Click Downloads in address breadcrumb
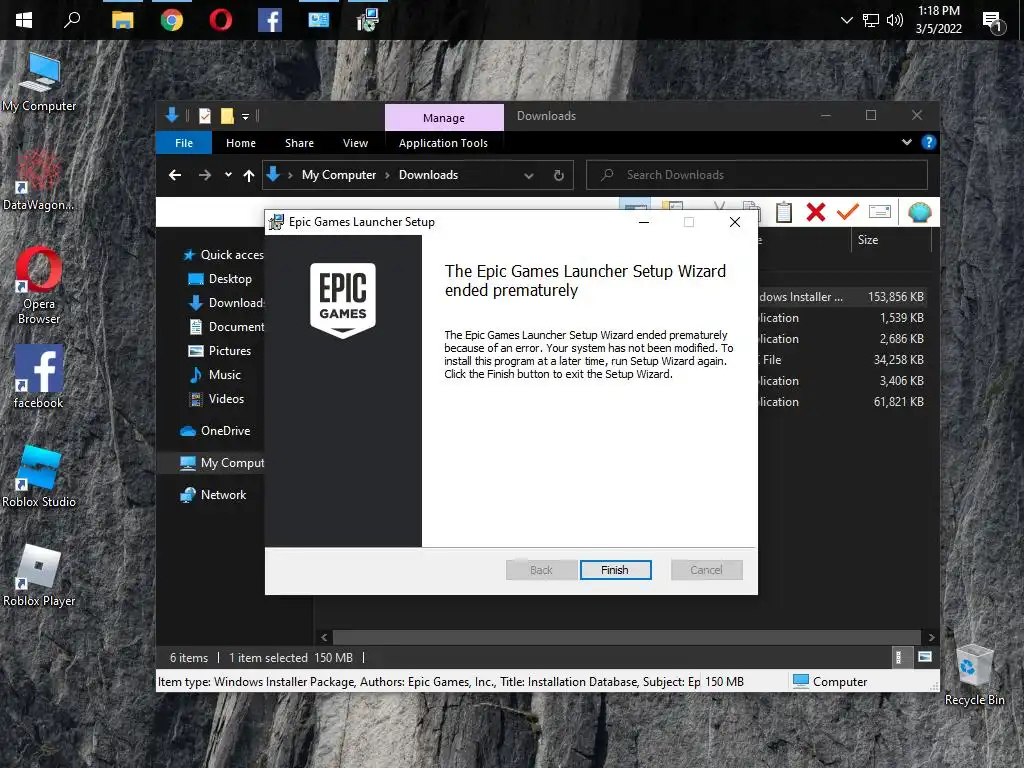 (428, 174)
